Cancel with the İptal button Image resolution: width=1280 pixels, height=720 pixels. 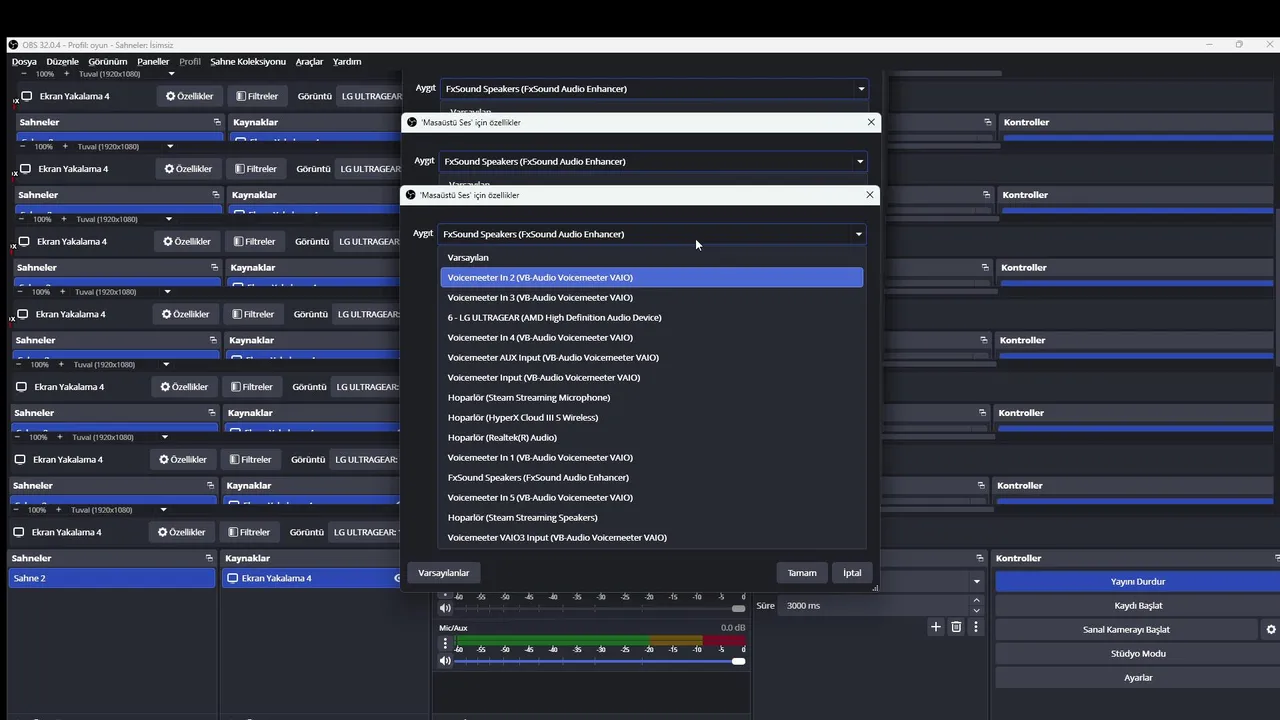pos(852,573)
